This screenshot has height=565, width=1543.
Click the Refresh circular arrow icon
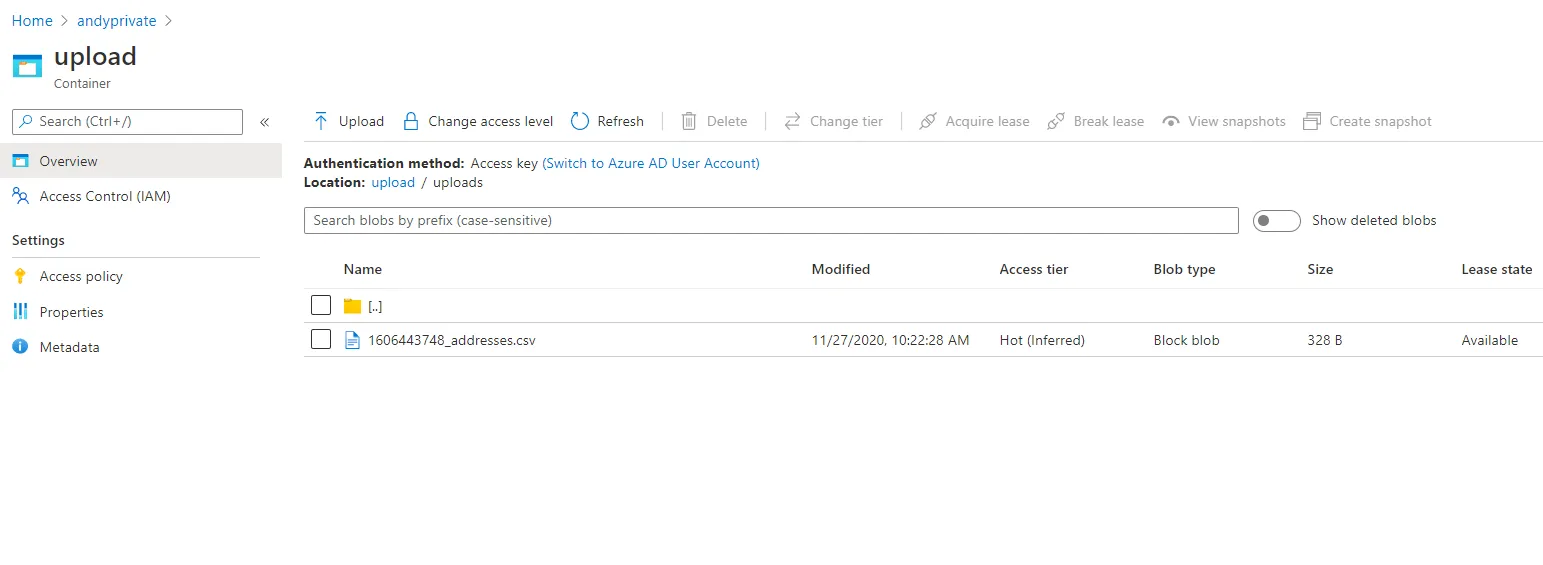[x=580, y=121]
